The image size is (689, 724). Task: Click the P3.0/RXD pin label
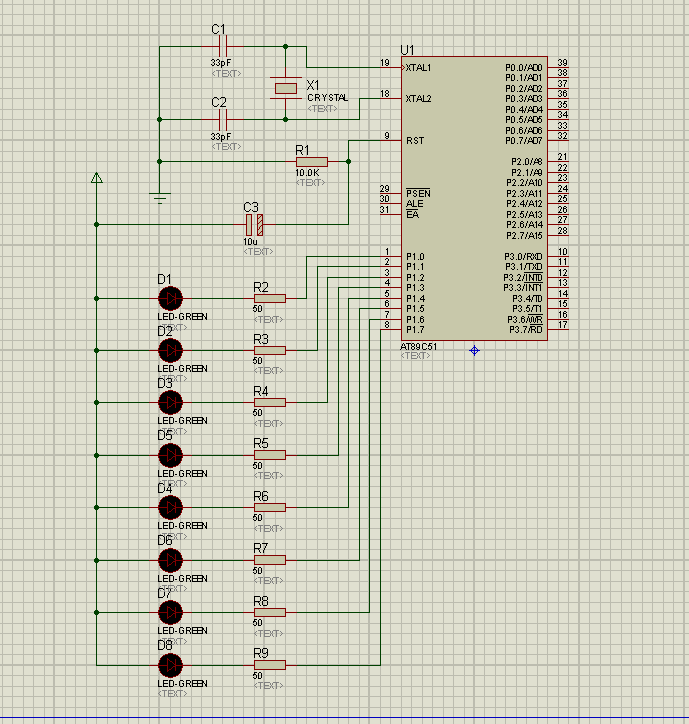(x=523, y=257)
